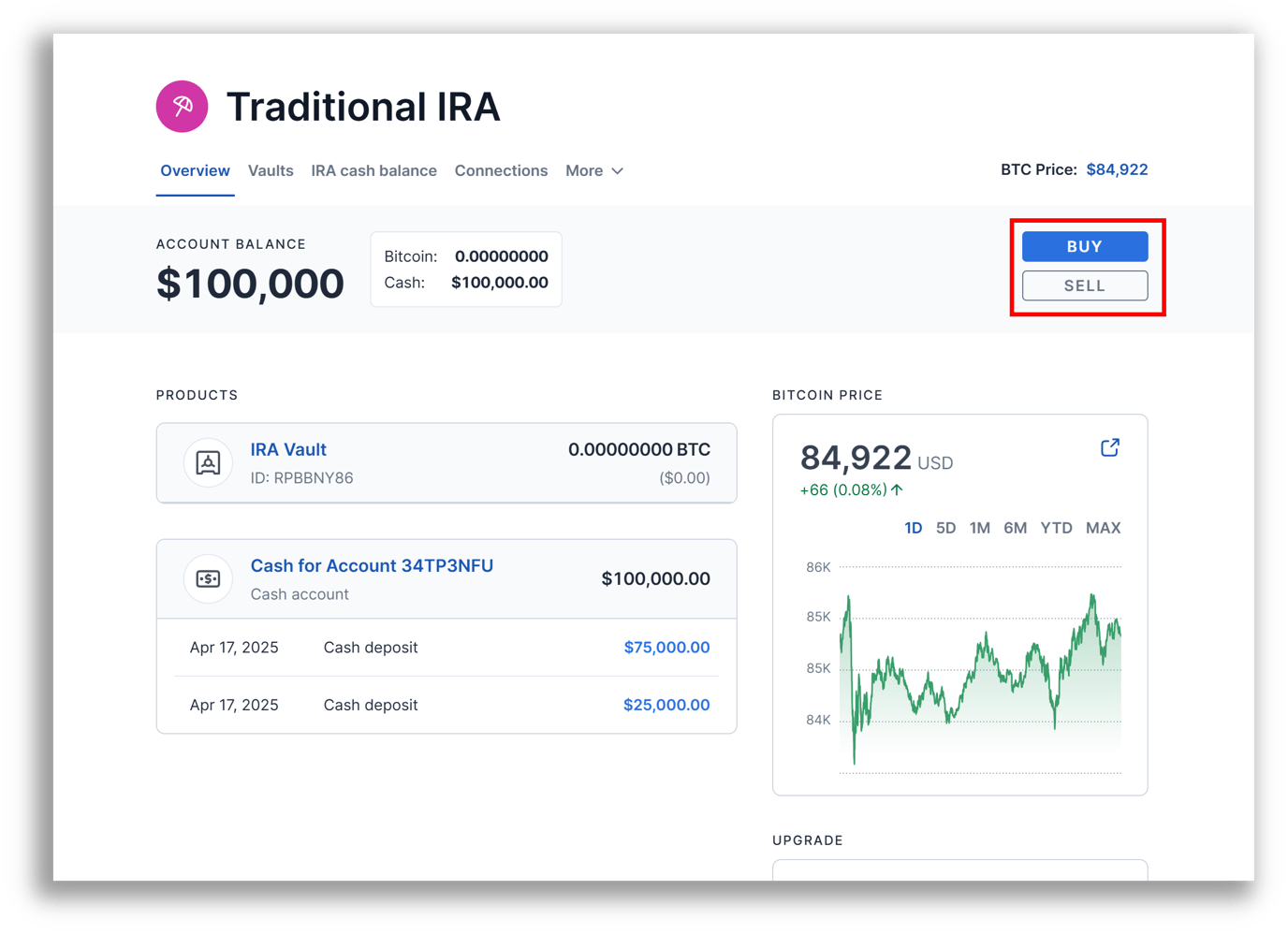Image resolution: width=1288 pixels, height=934 pixels.
Task: Switch to the Vaults tab
Action: coord(271,171)
